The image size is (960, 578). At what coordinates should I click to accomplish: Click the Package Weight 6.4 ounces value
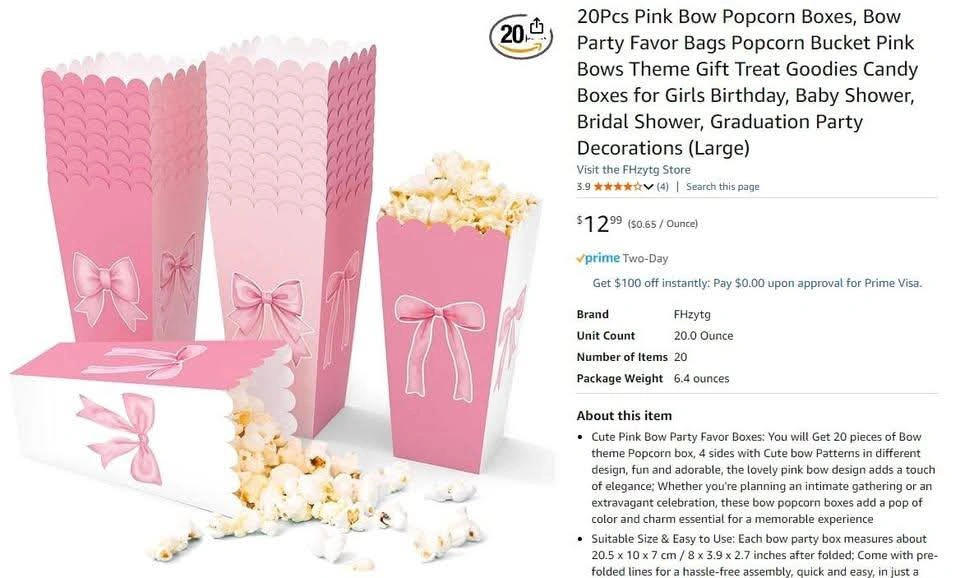(x=701, y=378)
